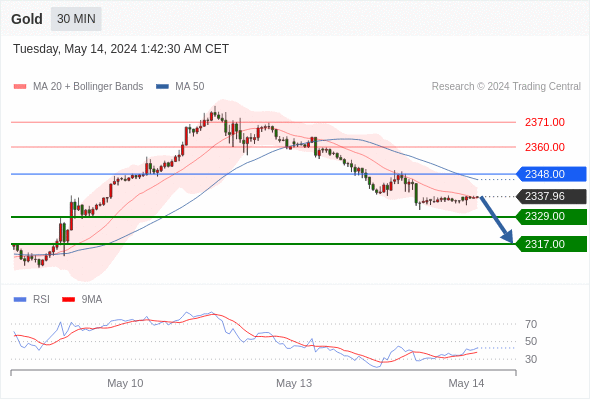Click the red 2371.00 resistance label

(x=544, y=122)
